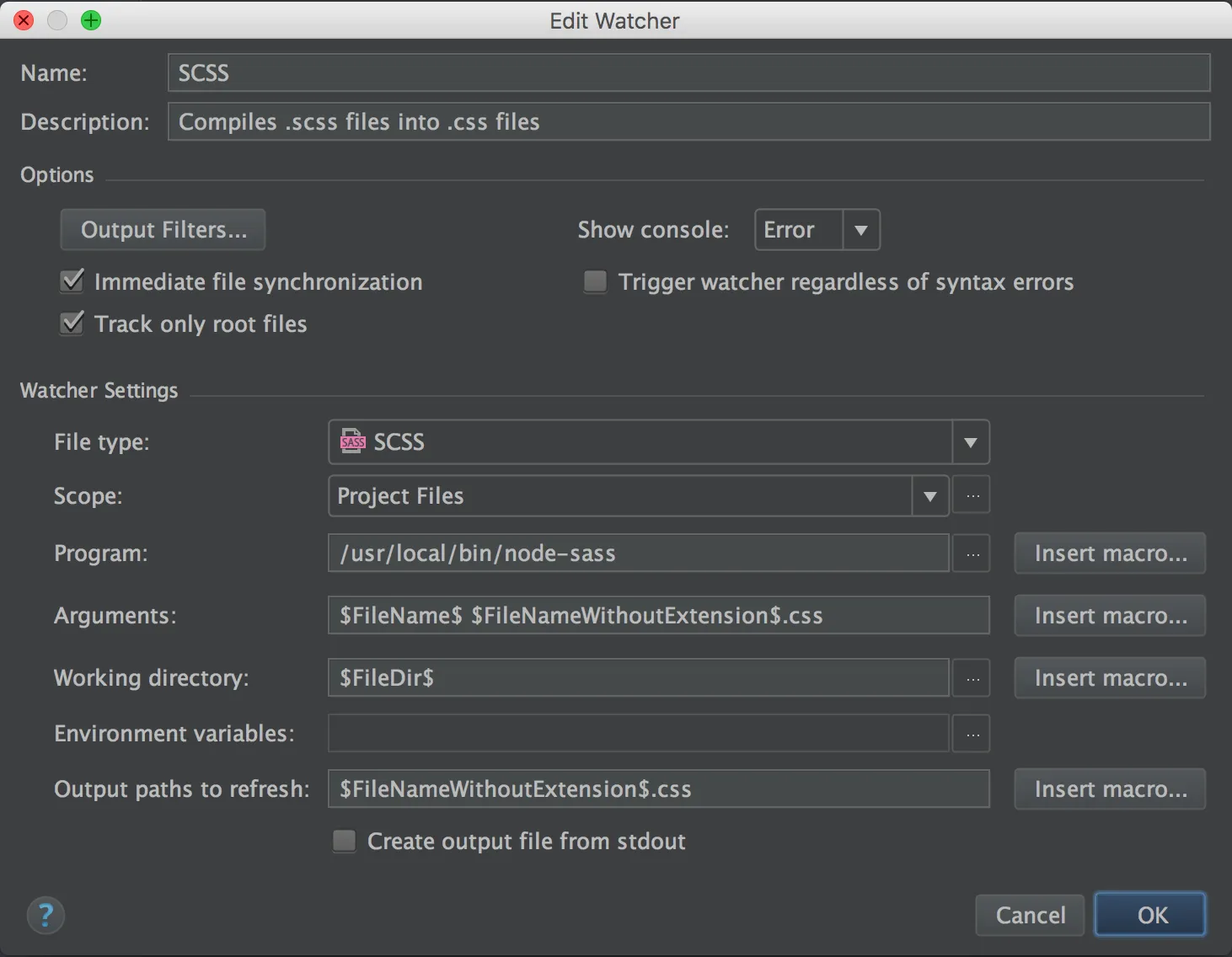Screen dimensions: 1232x957
Task: Check Create output file from stdout
Action: pos(345,841)
